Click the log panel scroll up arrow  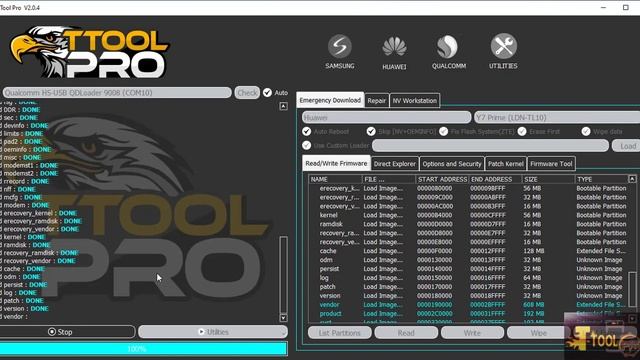284,106
